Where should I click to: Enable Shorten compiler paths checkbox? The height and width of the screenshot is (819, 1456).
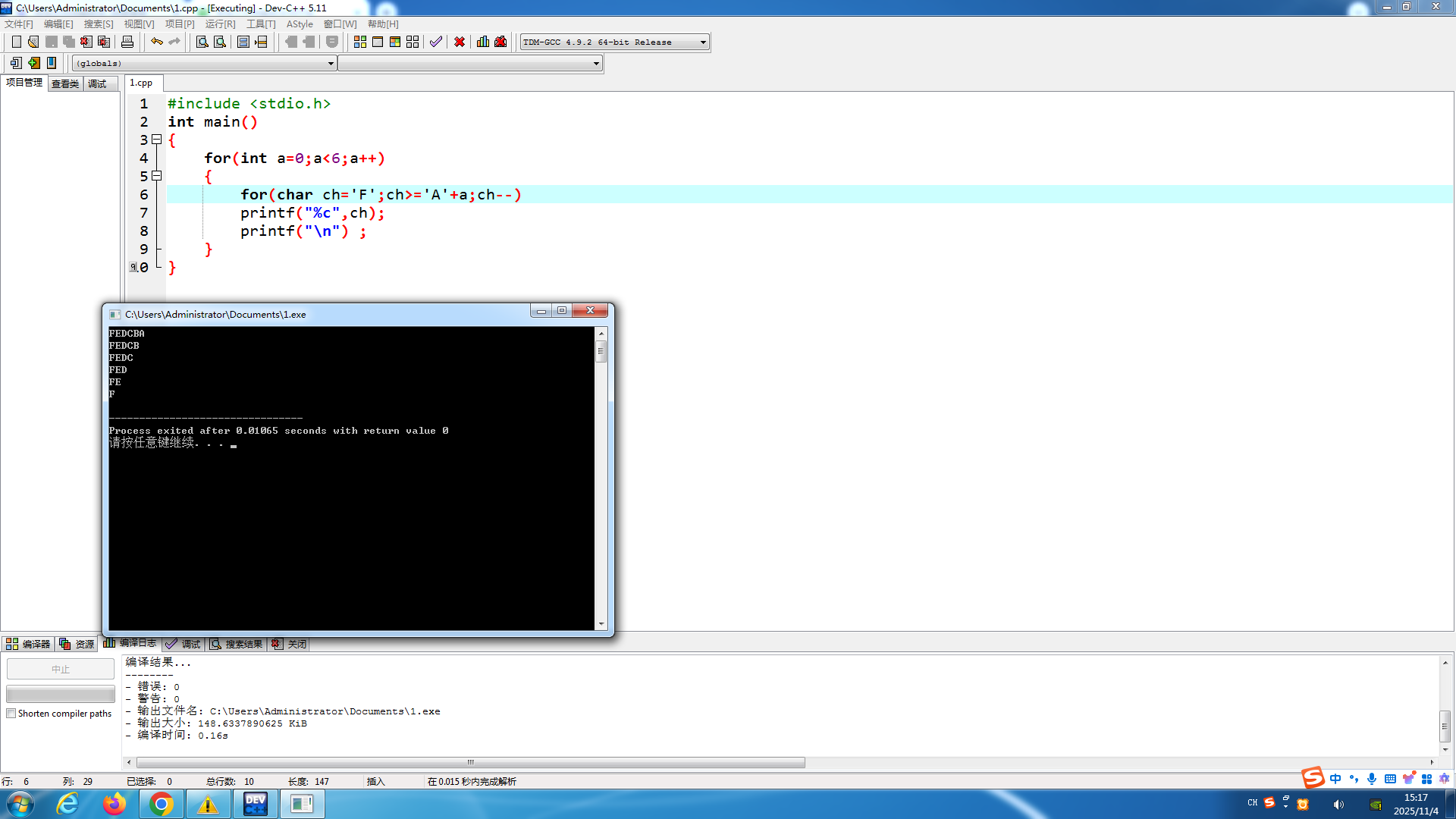pyautogui.click(x=11, y=714)
